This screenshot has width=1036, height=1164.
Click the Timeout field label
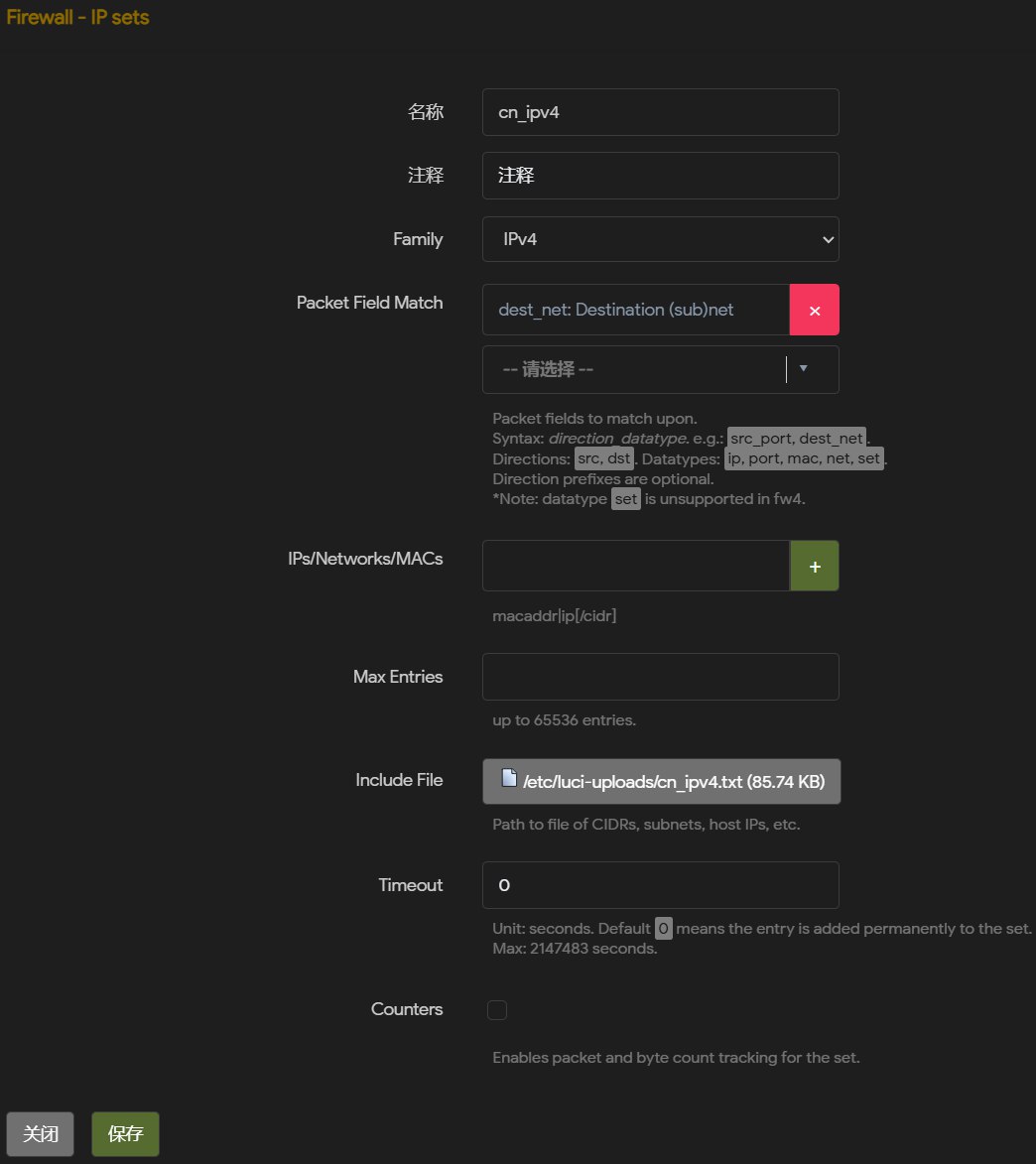point(410,884)
